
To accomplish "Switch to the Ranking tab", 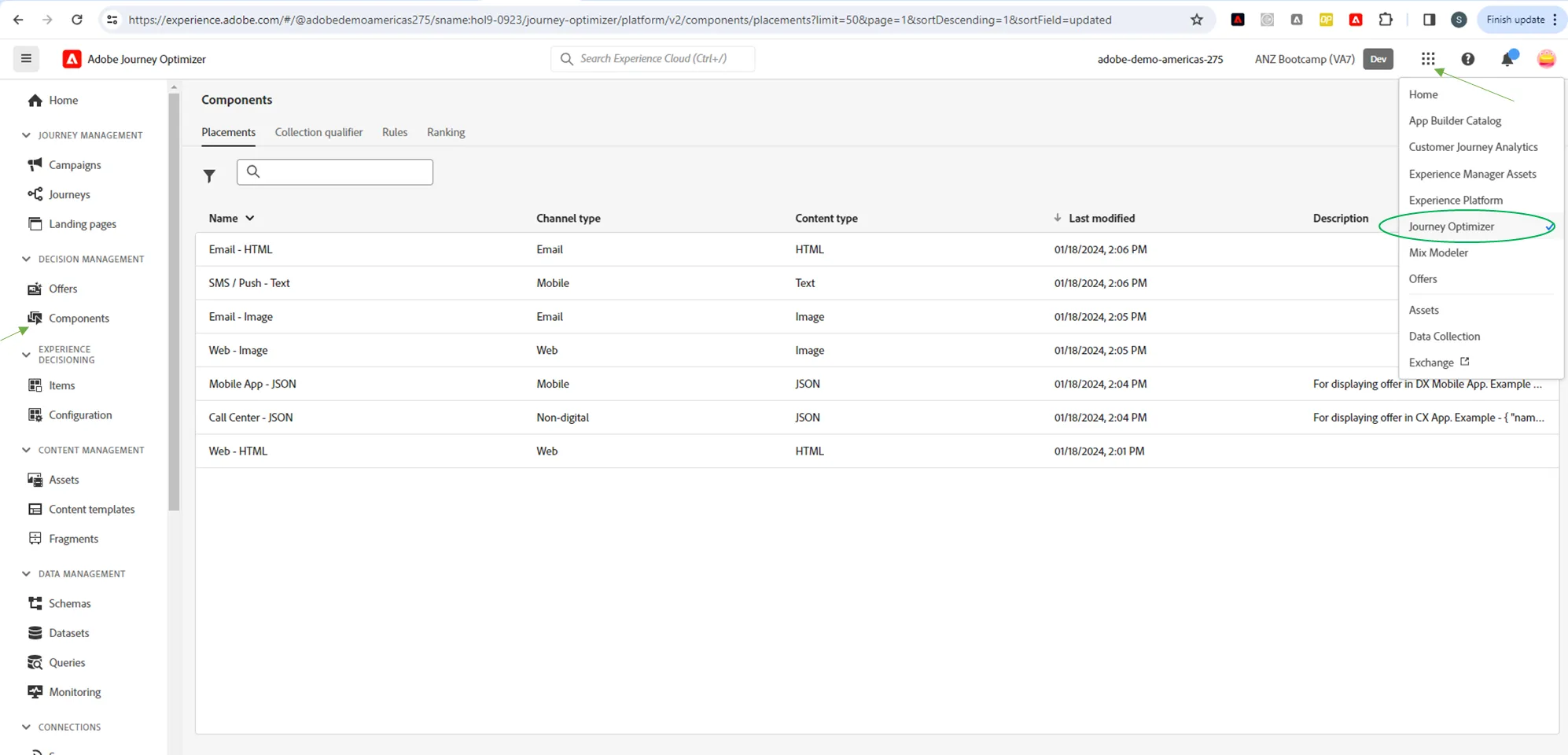I will (446, 132).
